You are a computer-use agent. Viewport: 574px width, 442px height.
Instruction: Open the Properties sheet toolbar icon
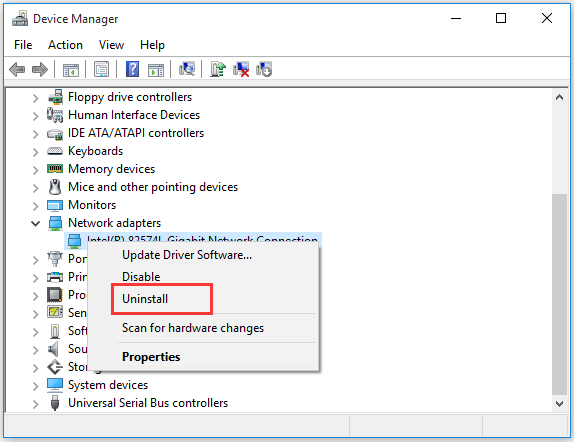101,69
